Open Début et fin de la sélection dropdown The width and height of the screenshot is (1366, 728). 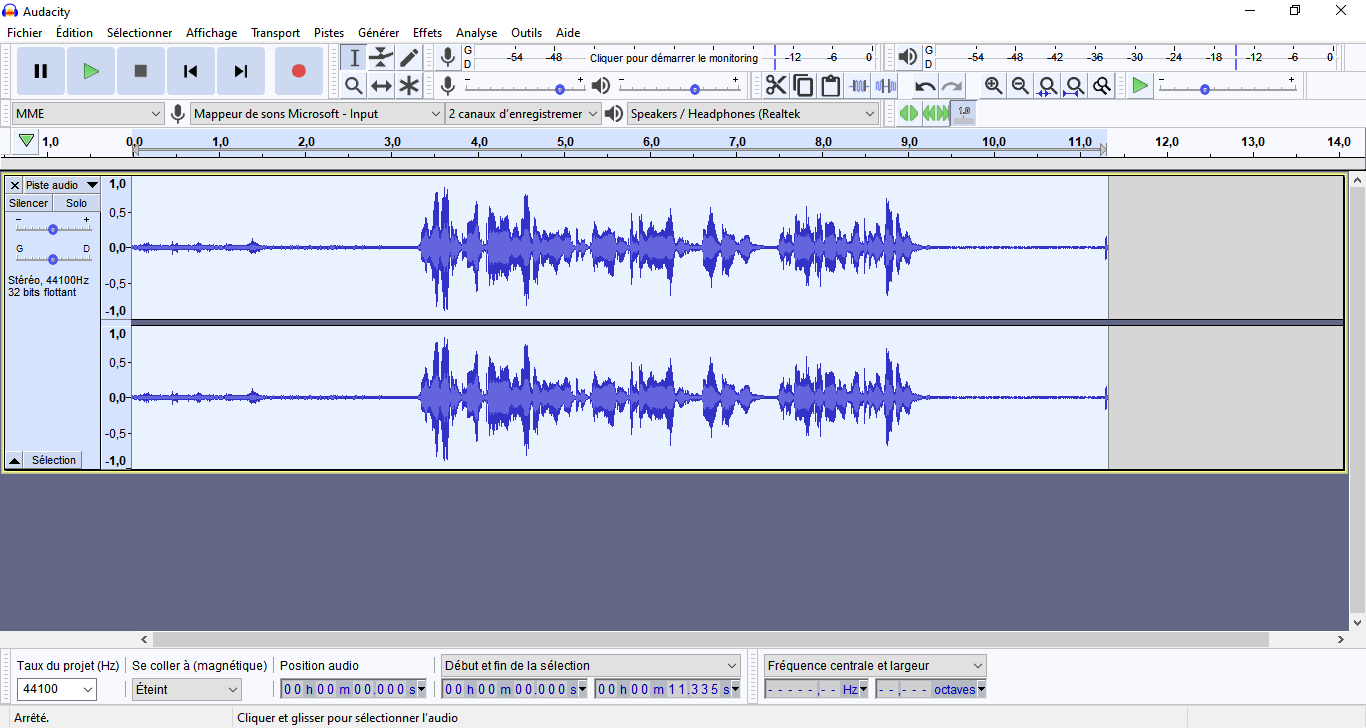(x=591, y=665)
